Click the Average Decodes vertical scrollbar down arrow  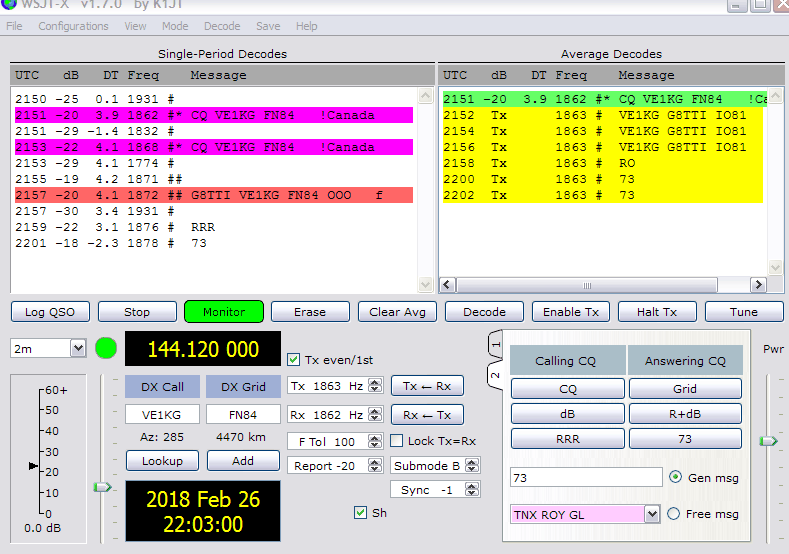tap(775, 267)
